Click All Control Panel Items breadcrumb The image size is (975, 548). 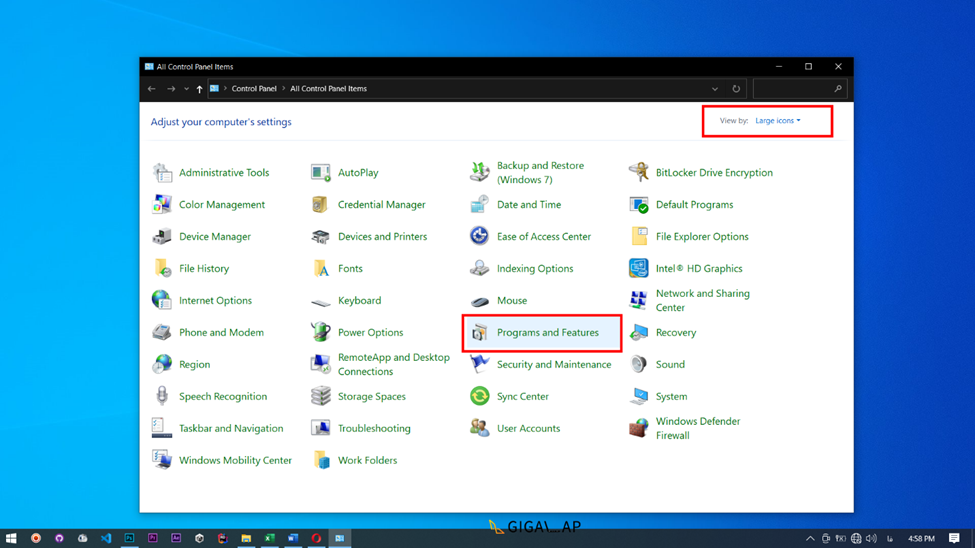328,89
